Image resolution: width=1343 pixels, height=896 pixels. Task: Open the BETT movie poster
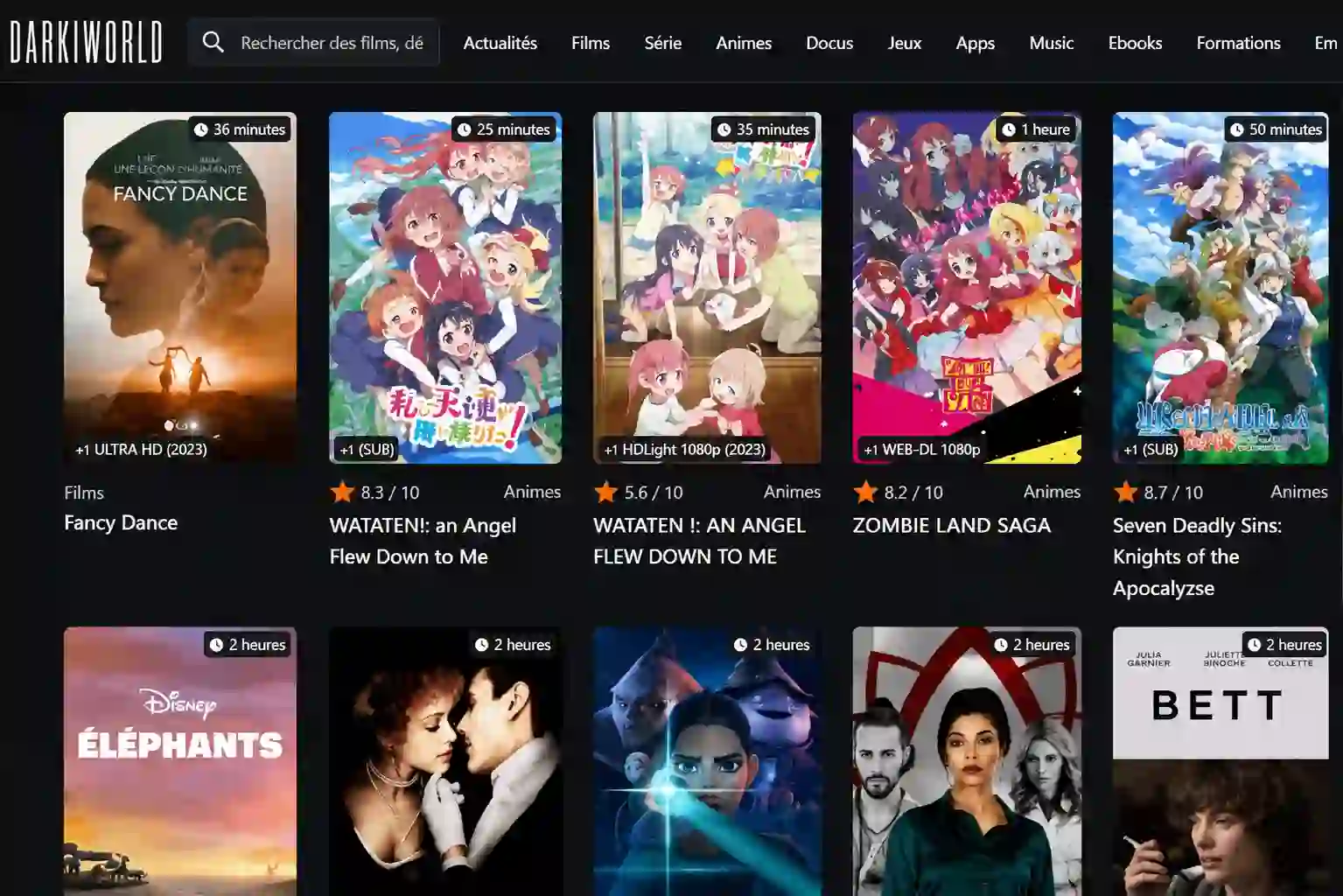point(1221,761)
